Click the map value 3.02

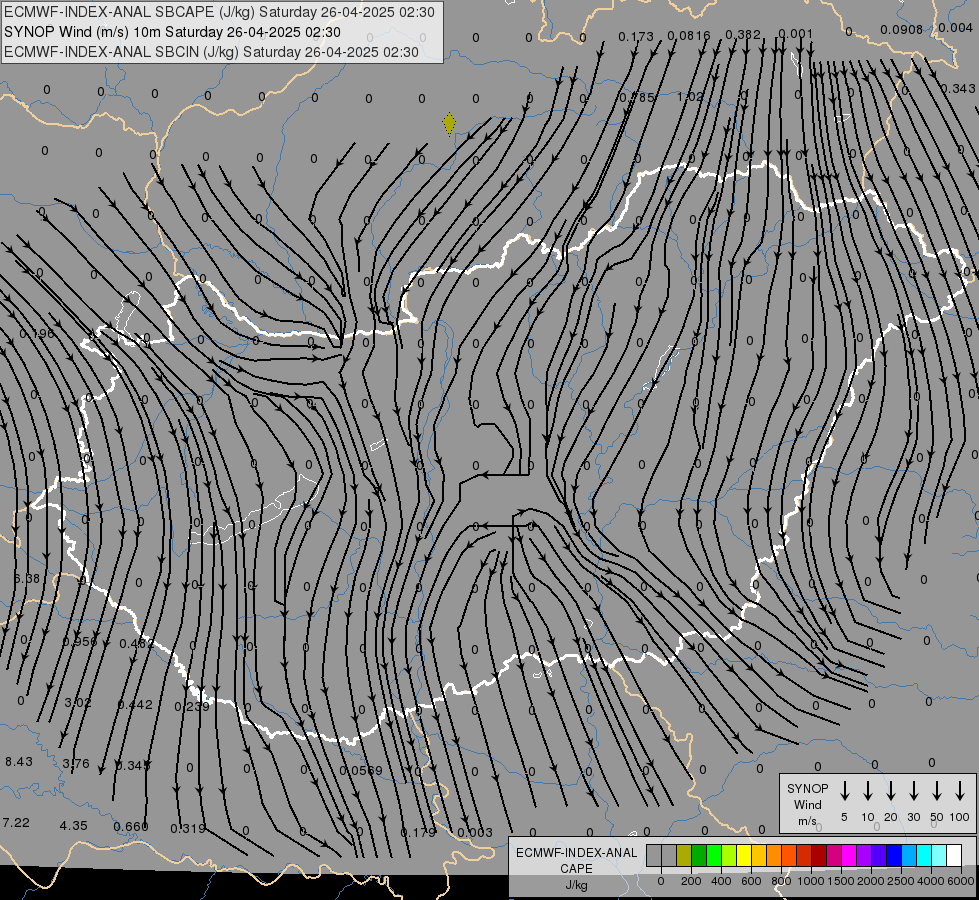coord(78,703)
